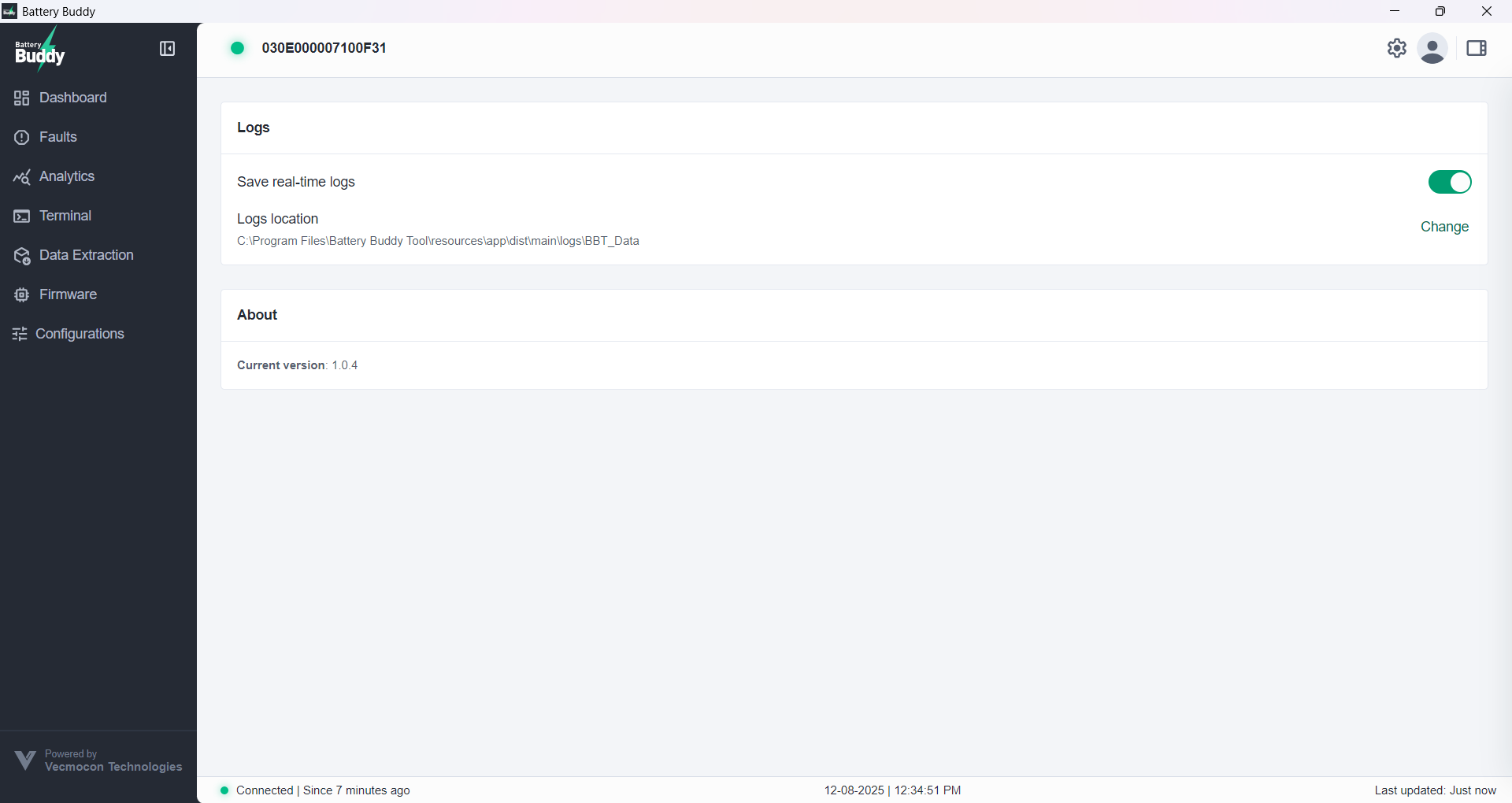Open the Firmware menu item
Image resolution: width=1512 pixels, height=803 pixels.
click(x=68, y=294)
